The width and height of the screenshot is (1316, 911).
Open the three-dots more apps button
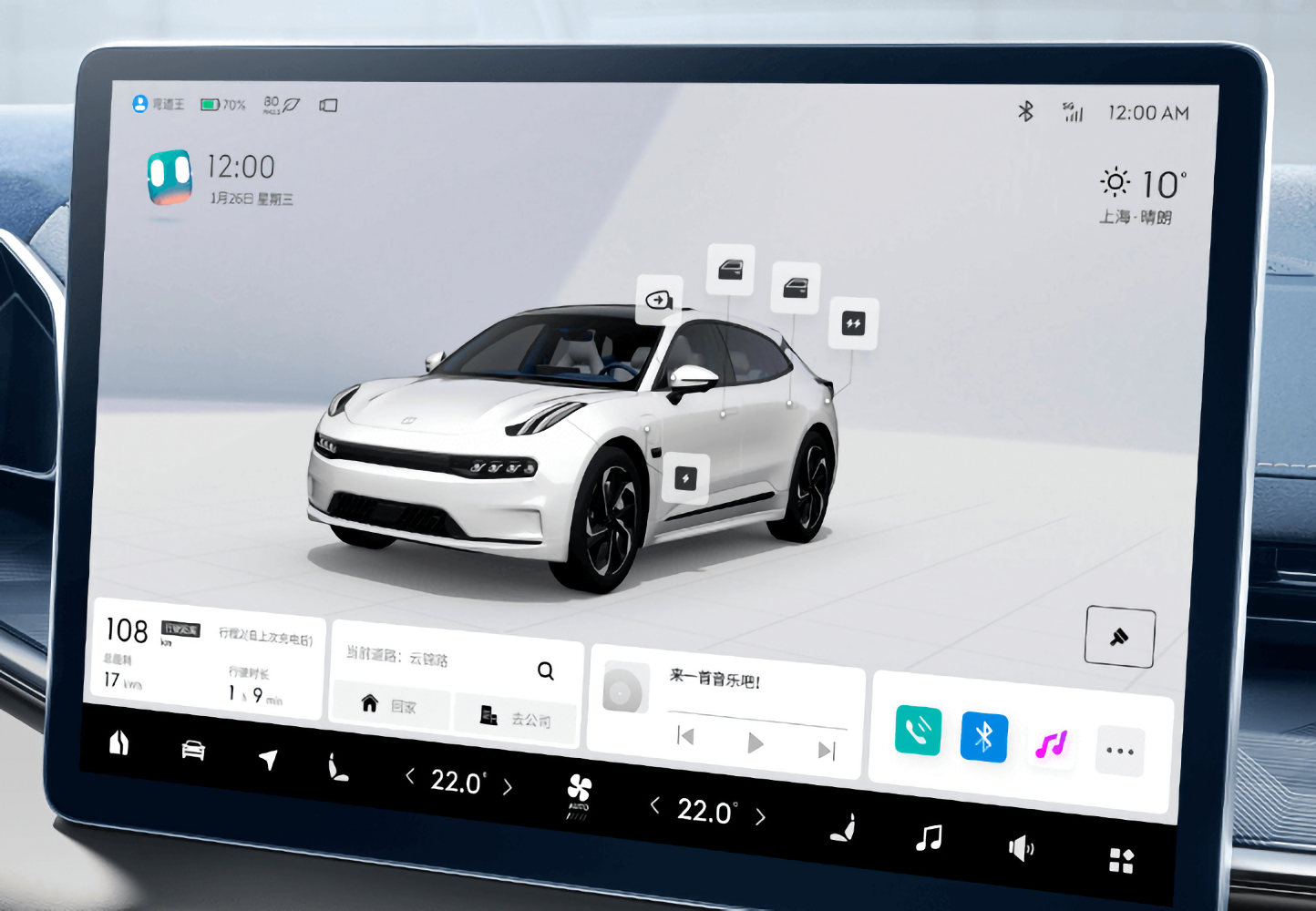1119,752
